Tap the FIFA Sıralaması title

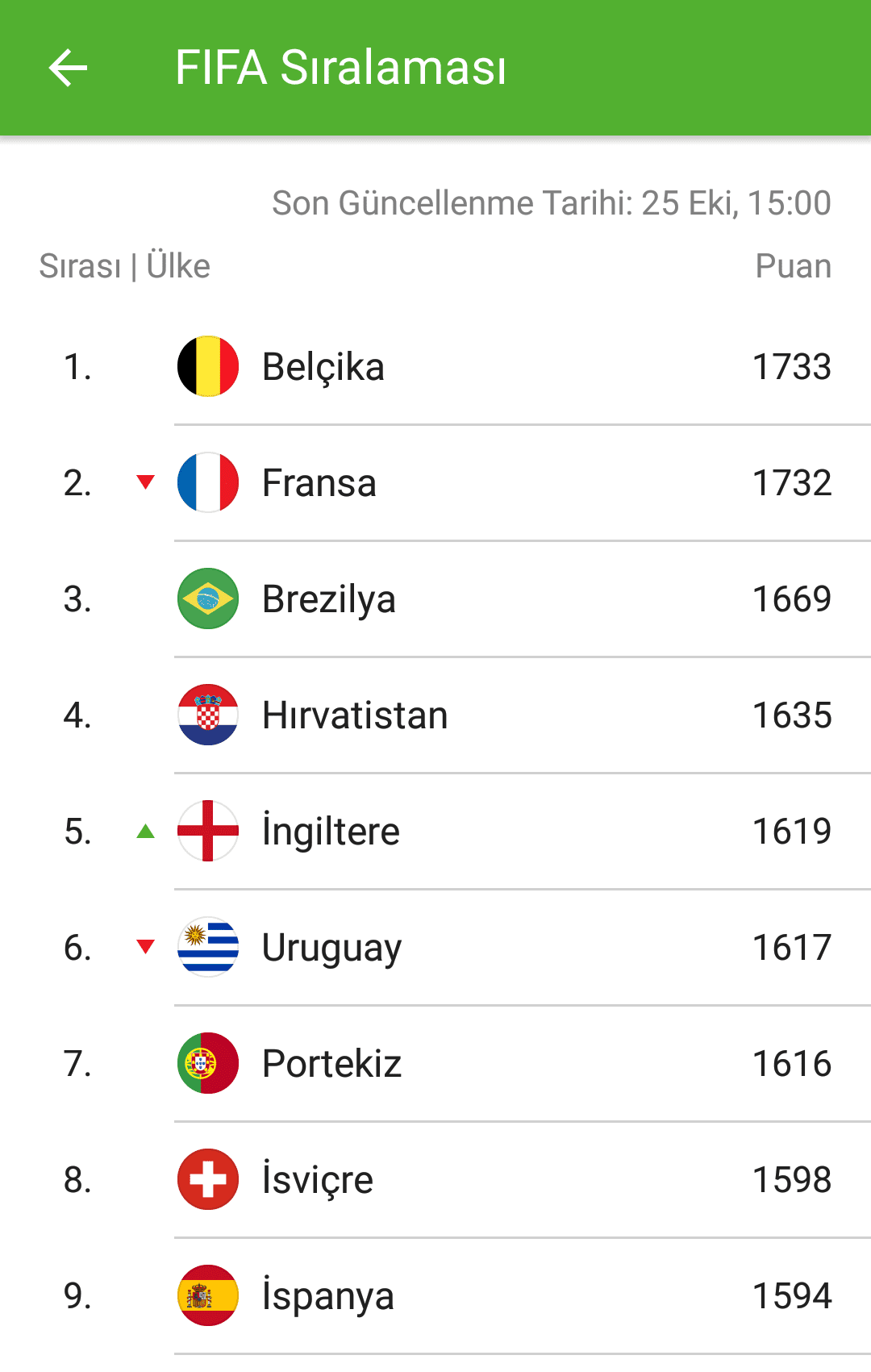point(341,68)
